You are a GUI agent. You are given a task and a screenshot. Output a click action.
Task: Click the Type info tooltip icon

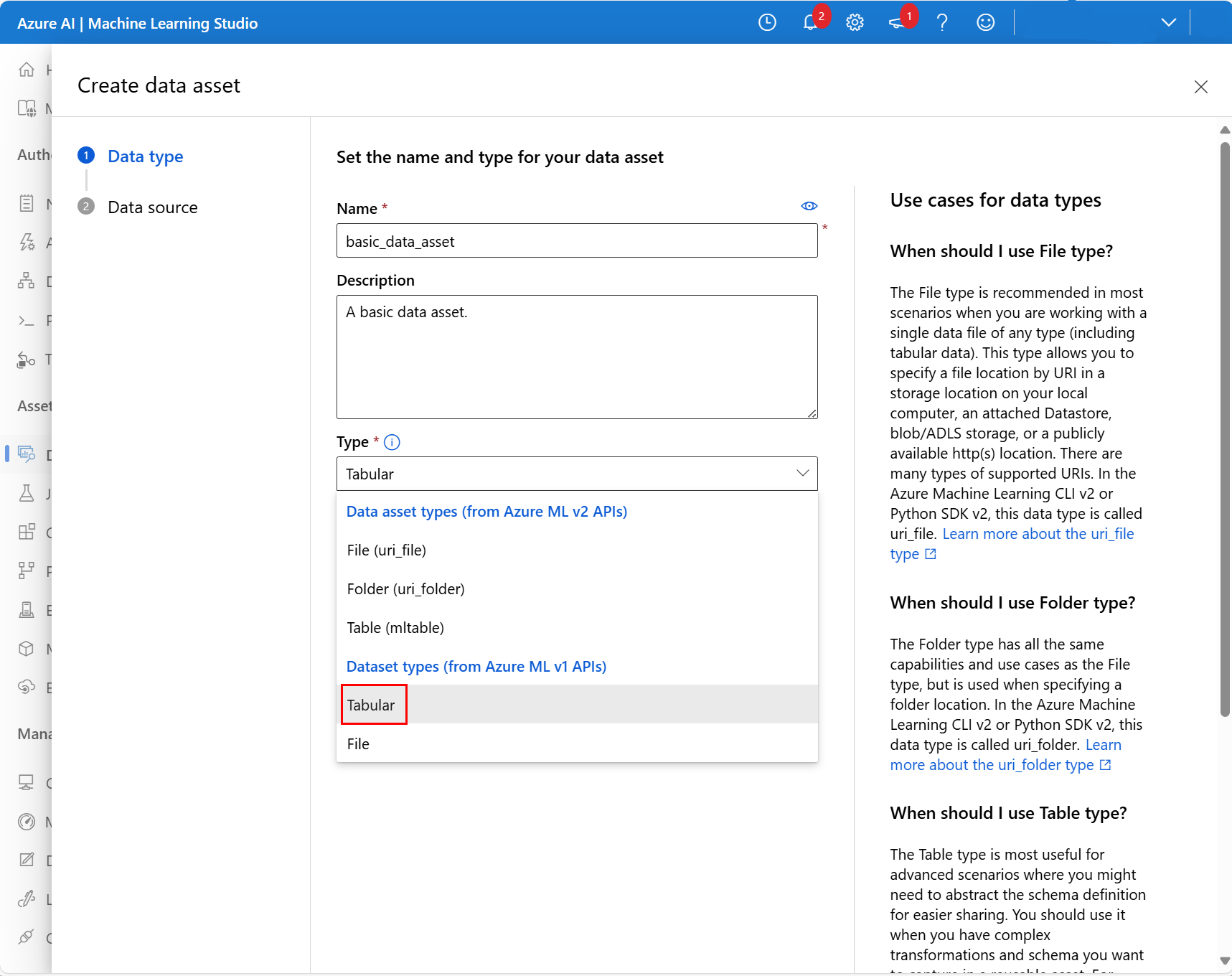[x=392, y=442]
